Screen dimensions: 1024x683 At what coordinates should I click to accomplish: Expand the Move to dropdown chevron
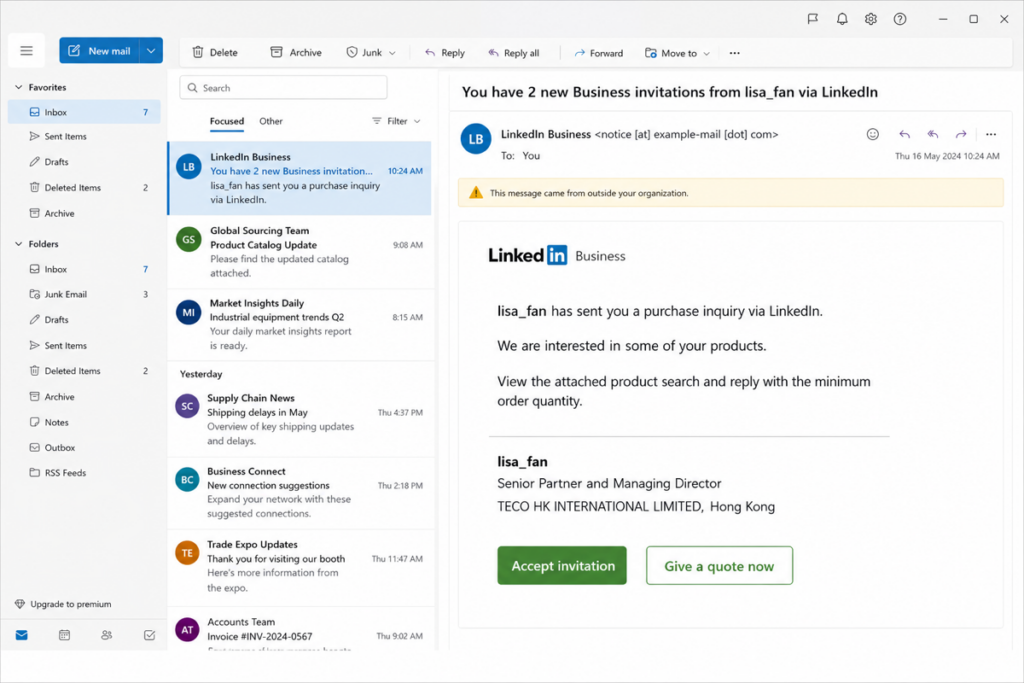pos(706,54)
